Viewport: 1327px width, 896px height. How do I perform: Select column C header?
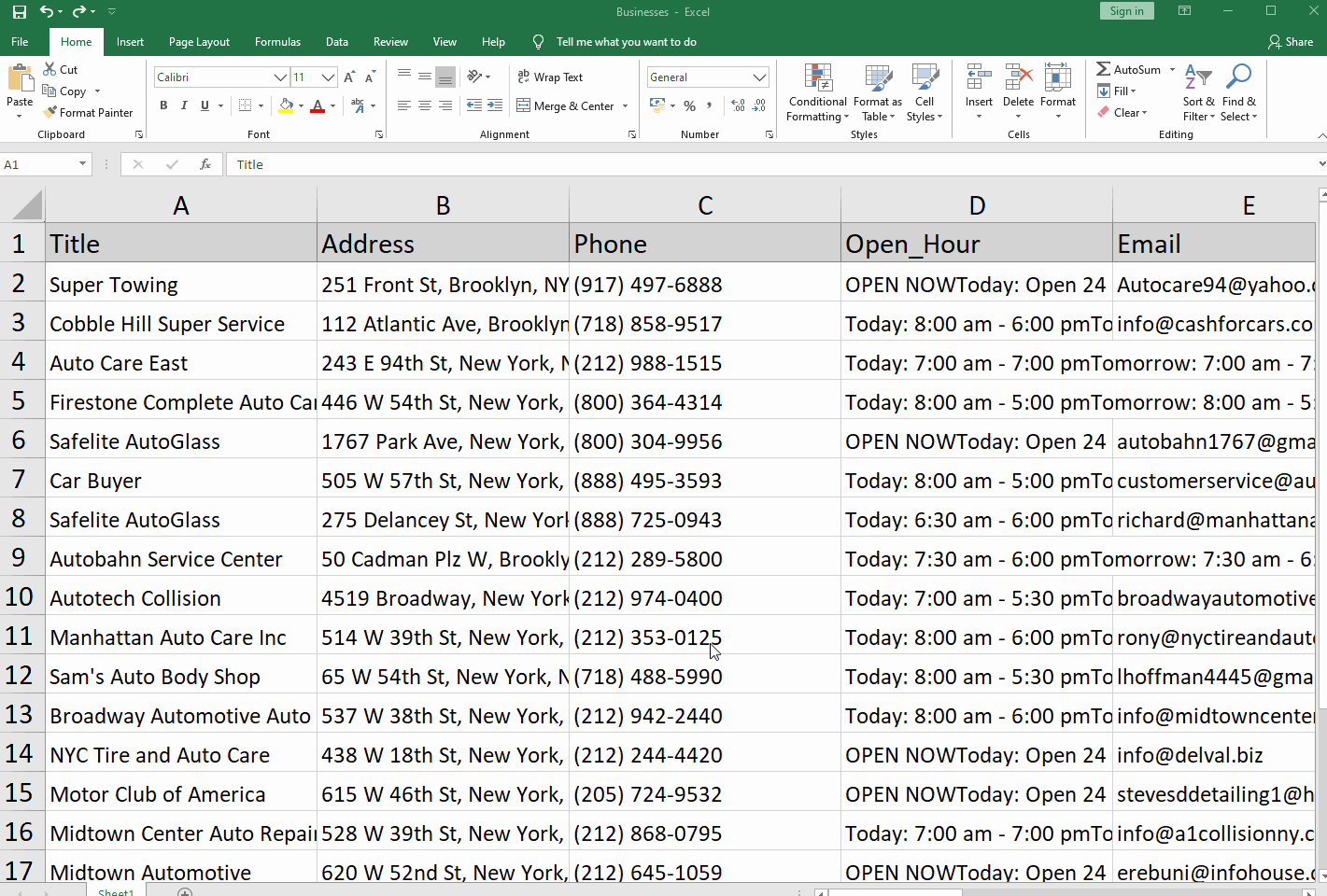(705, 205)
